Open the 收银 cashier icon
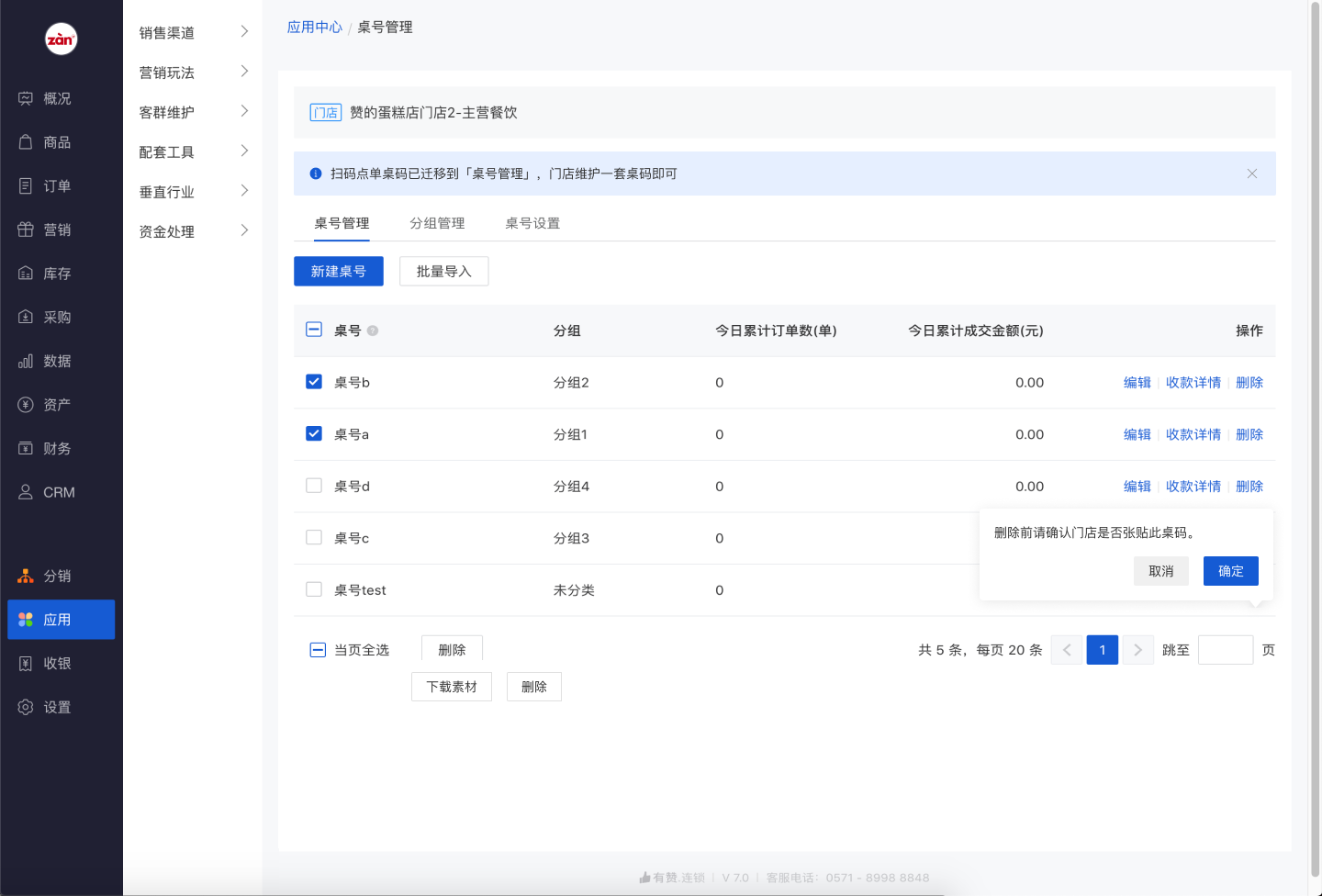The image size is (1322, 896). click(x=26, y=663)
